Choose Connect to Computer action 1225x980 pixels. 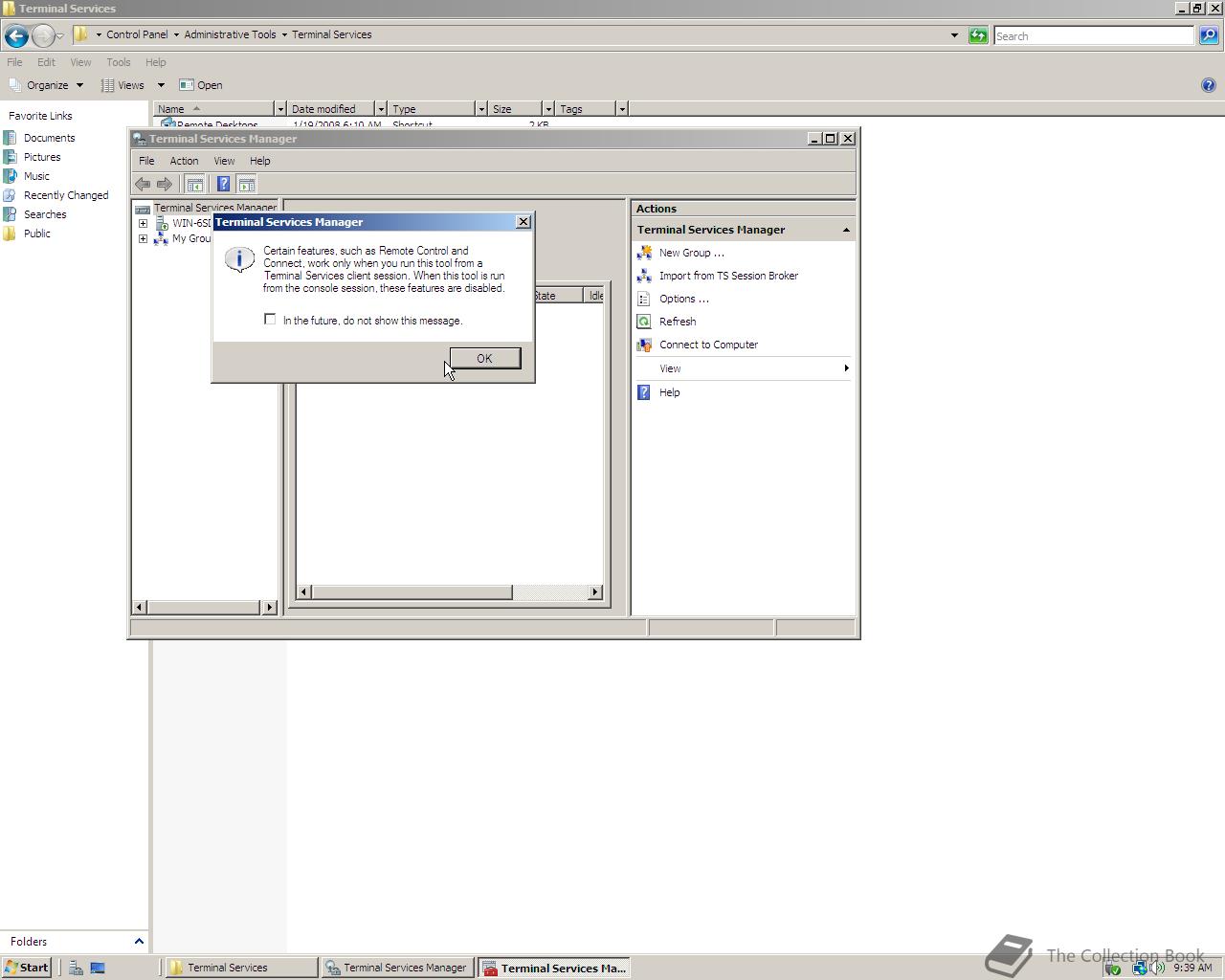(x=708, y=345)
